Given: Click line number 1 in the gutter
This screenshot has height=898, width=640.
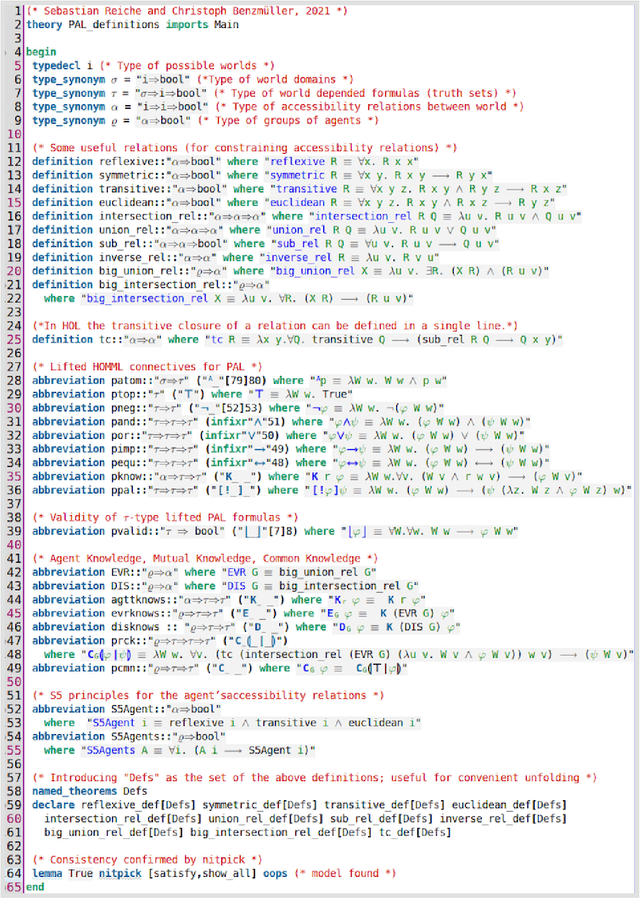Looking at the screenshot, I should click(17, 10).
